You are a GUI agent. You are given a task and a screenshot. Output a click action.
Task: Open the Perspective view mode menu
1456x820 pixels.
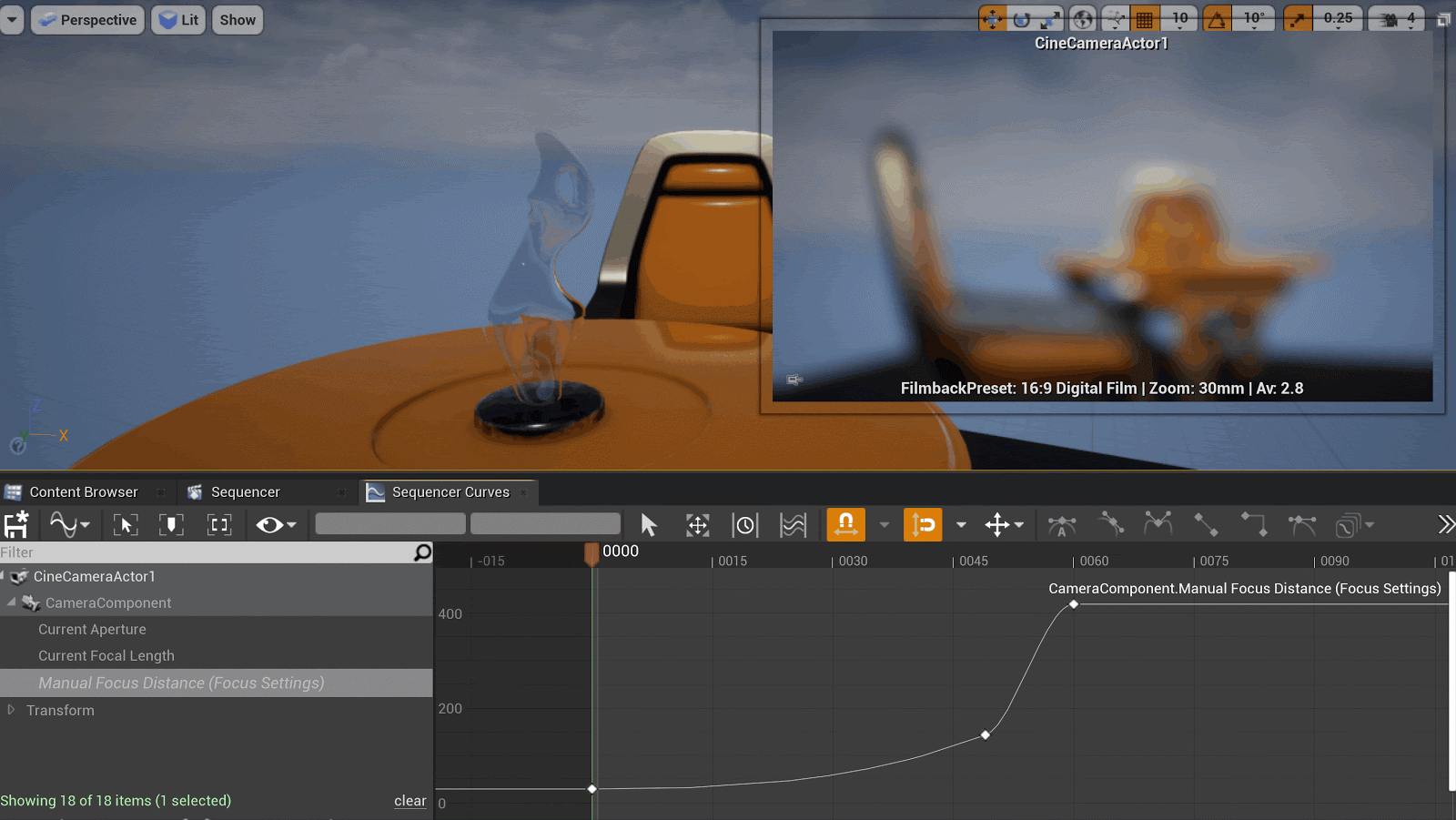coord(87,19)
